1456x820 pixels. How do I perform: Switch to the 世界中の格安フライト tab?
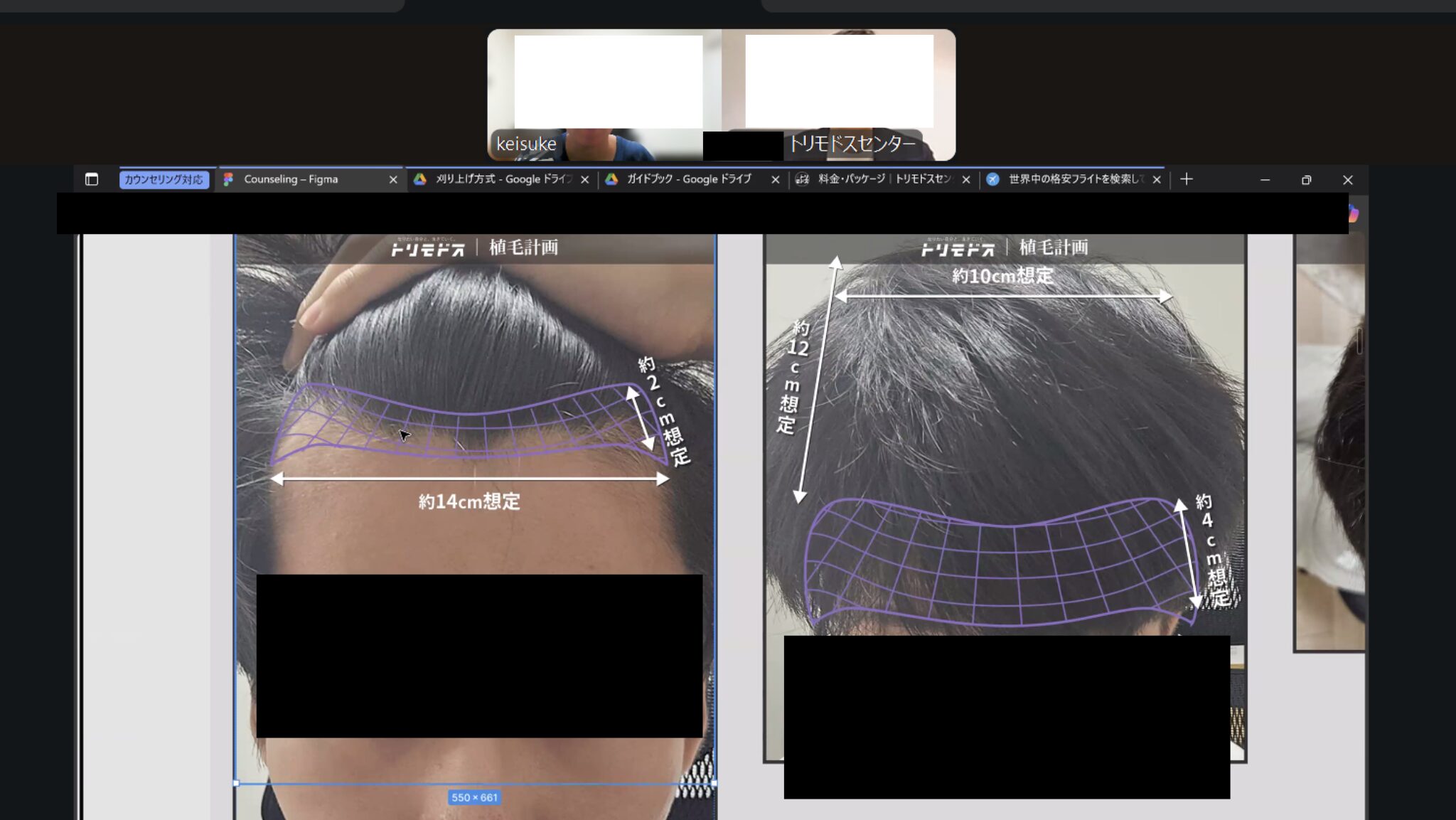click(1070, 179)
